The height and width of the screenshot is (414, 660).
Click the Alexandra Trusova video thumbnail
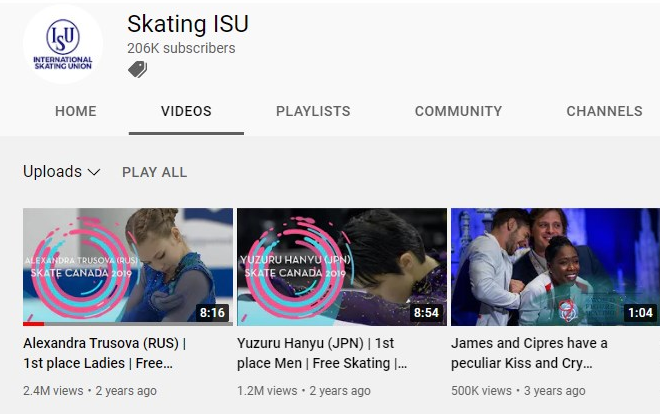128,267
